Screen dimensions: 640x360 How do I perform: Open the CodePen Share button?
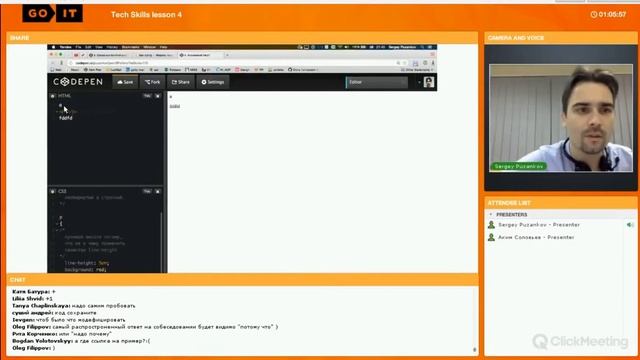pyautogui.click(x=181, y=82)
